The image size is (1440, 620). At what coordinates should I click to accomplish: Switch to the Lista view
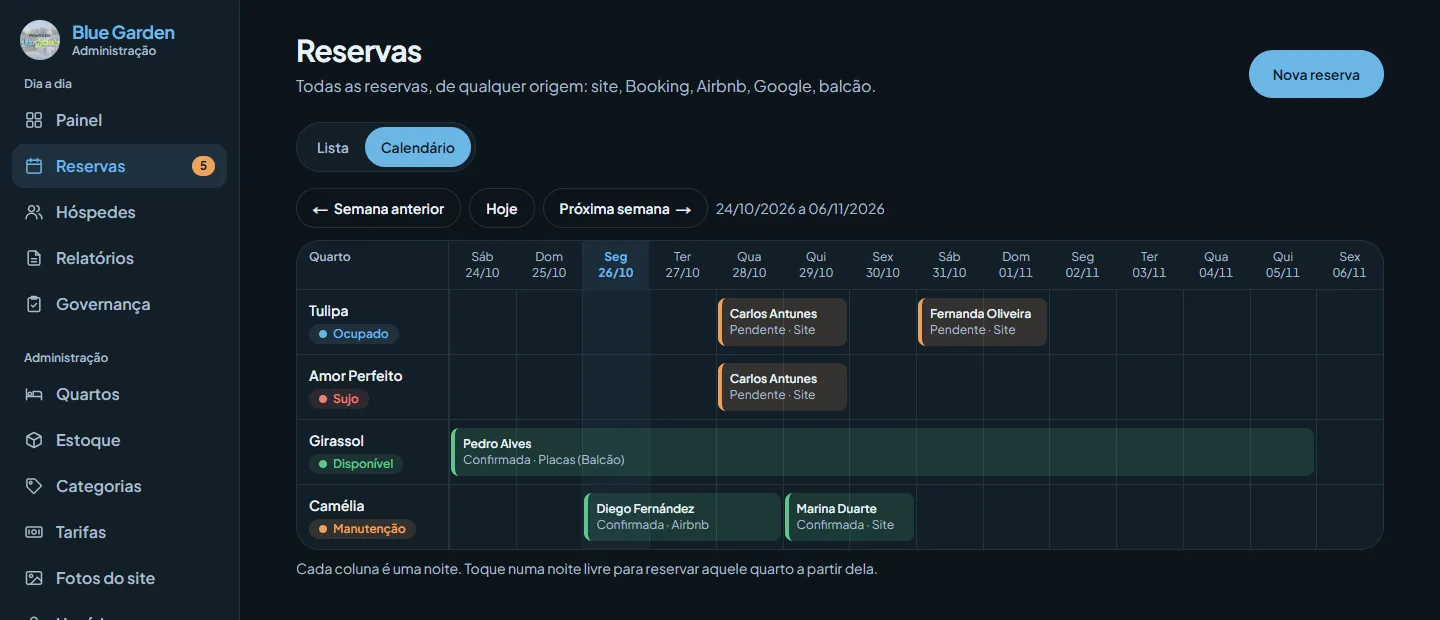tap(333, 147)
